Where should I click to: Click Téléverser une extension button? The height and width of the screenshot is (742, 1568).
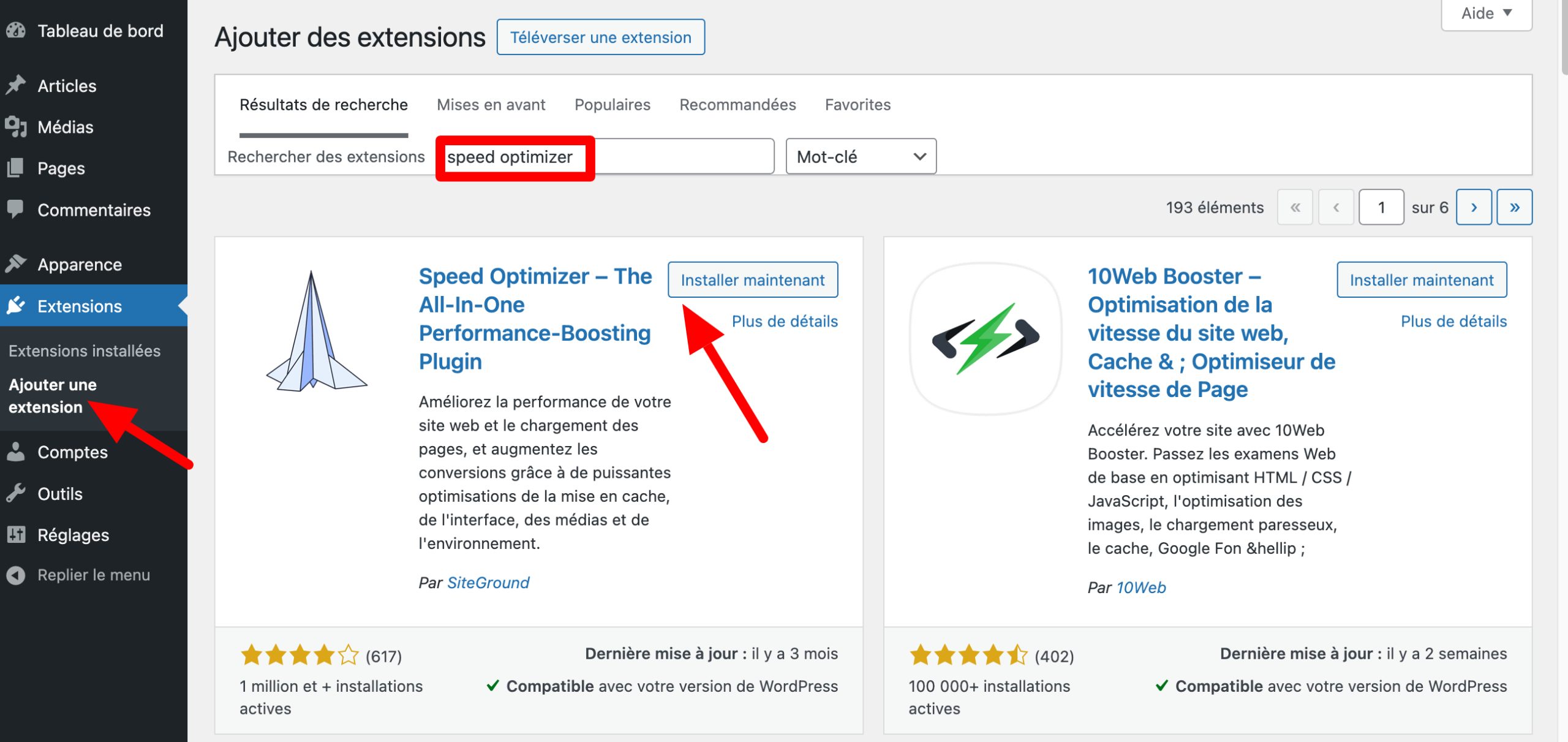600,37
